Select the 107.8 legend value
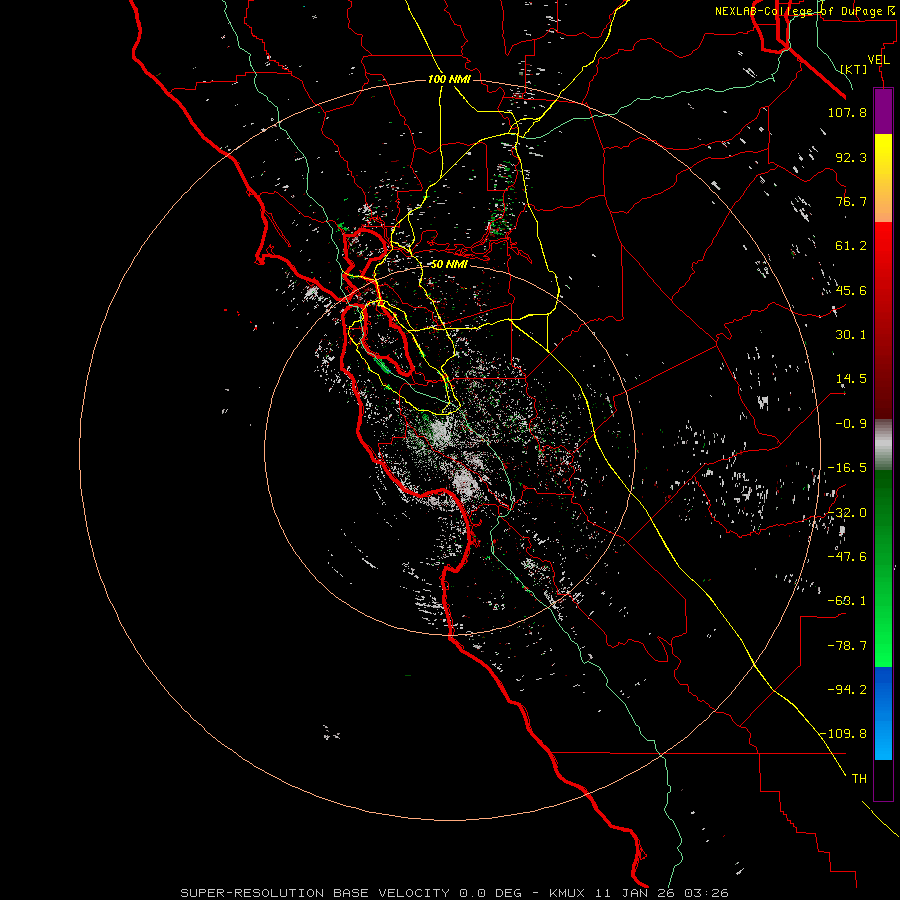900x900 pixels. coord(847,112)
